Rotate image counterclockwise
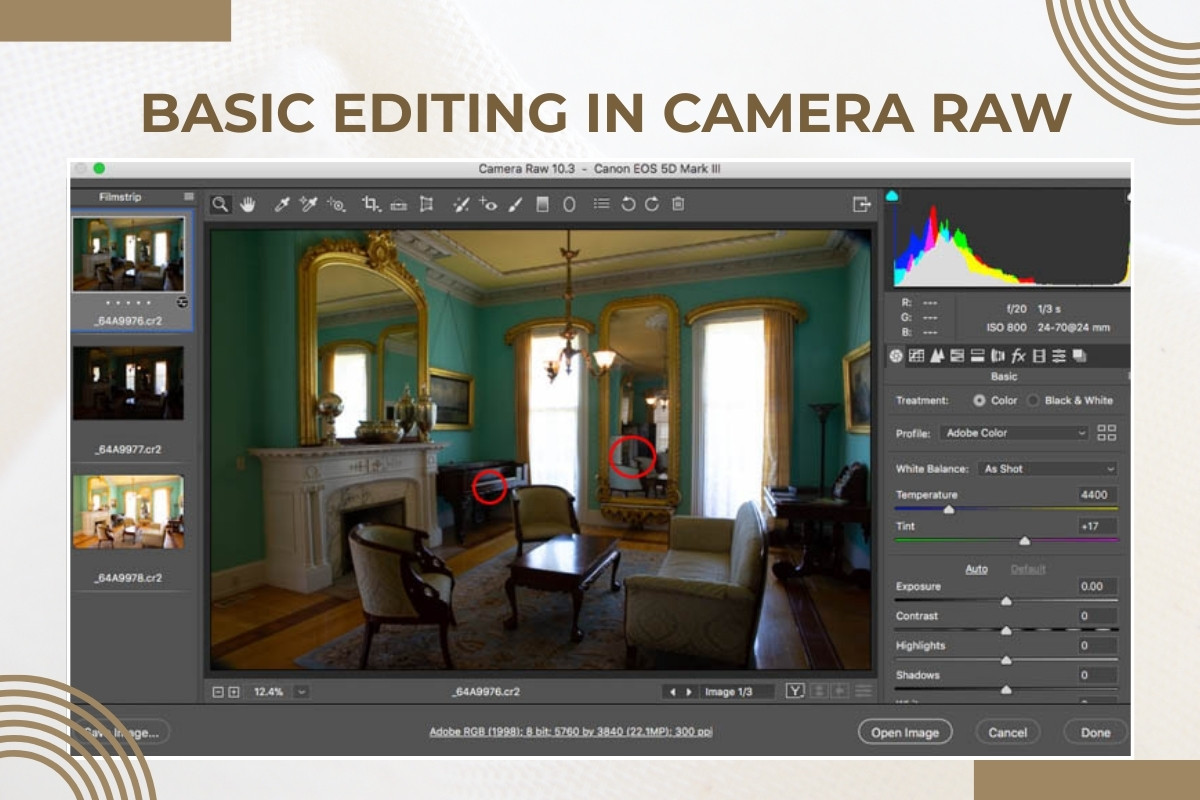This screenshot has width=1200, height=800. pos(628,204)
